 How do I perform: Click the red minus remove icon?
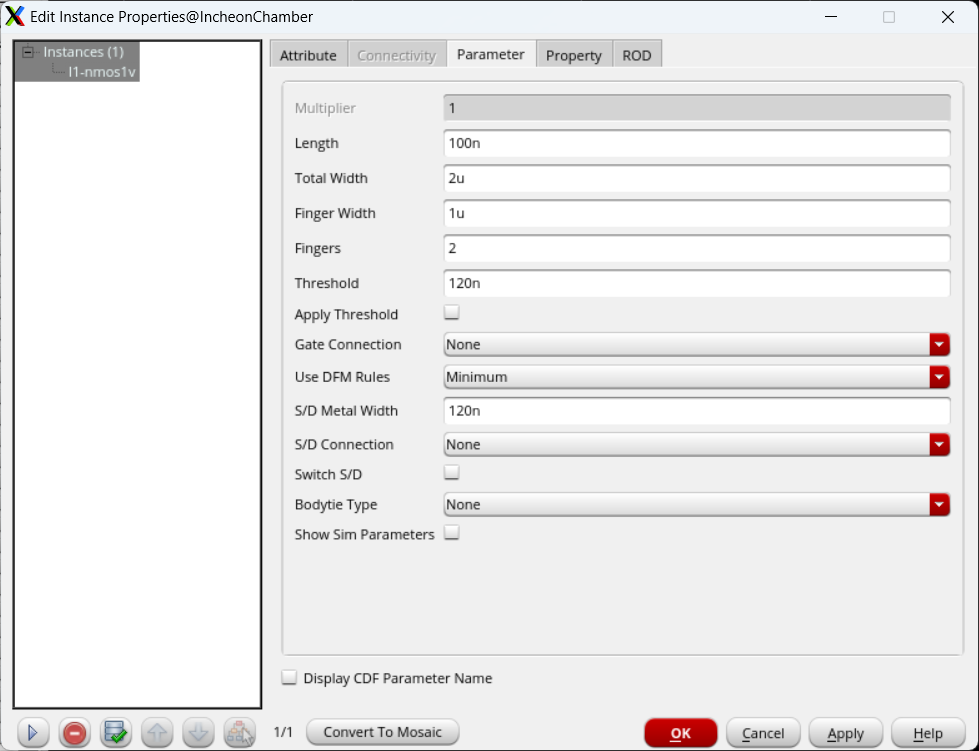74,732
